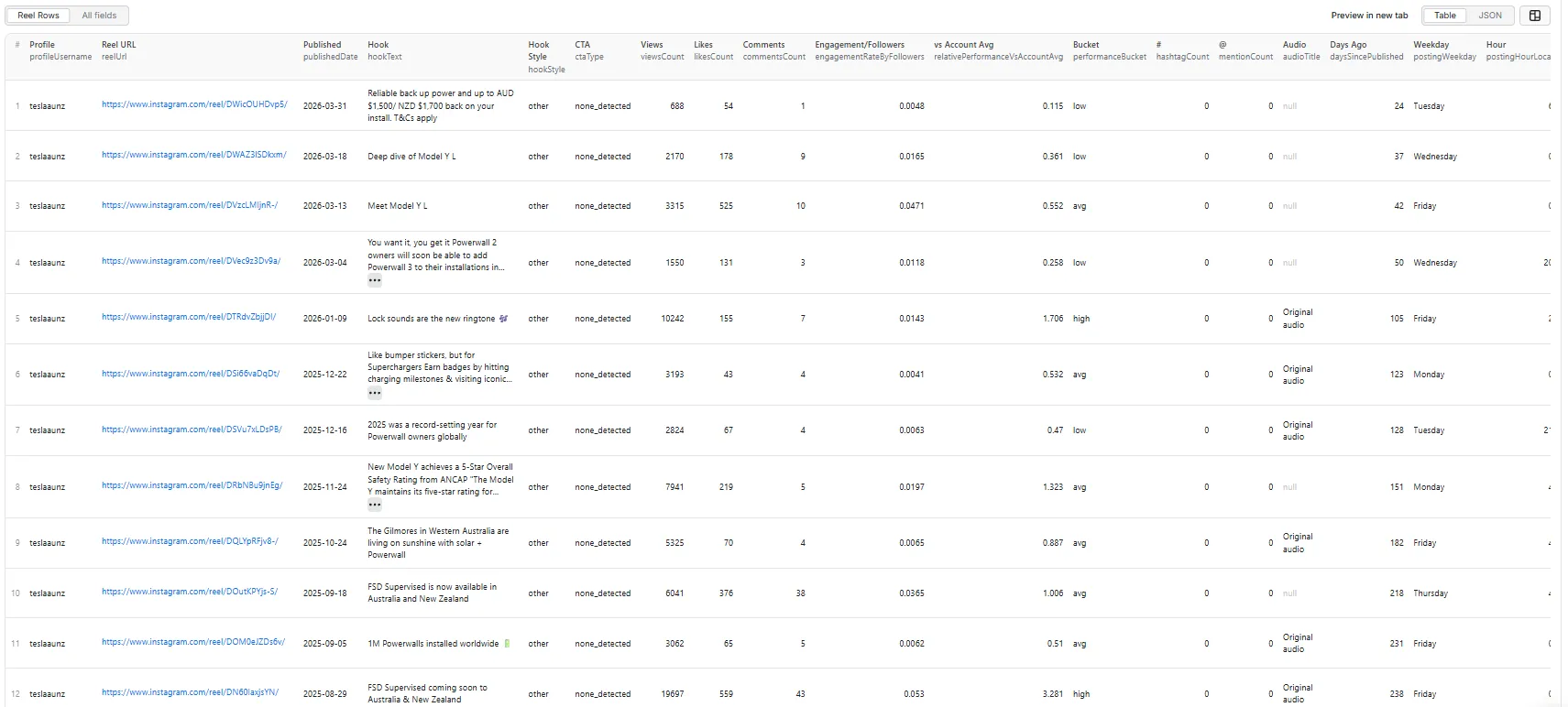Click the Profile column header

[x=60, y=50]
